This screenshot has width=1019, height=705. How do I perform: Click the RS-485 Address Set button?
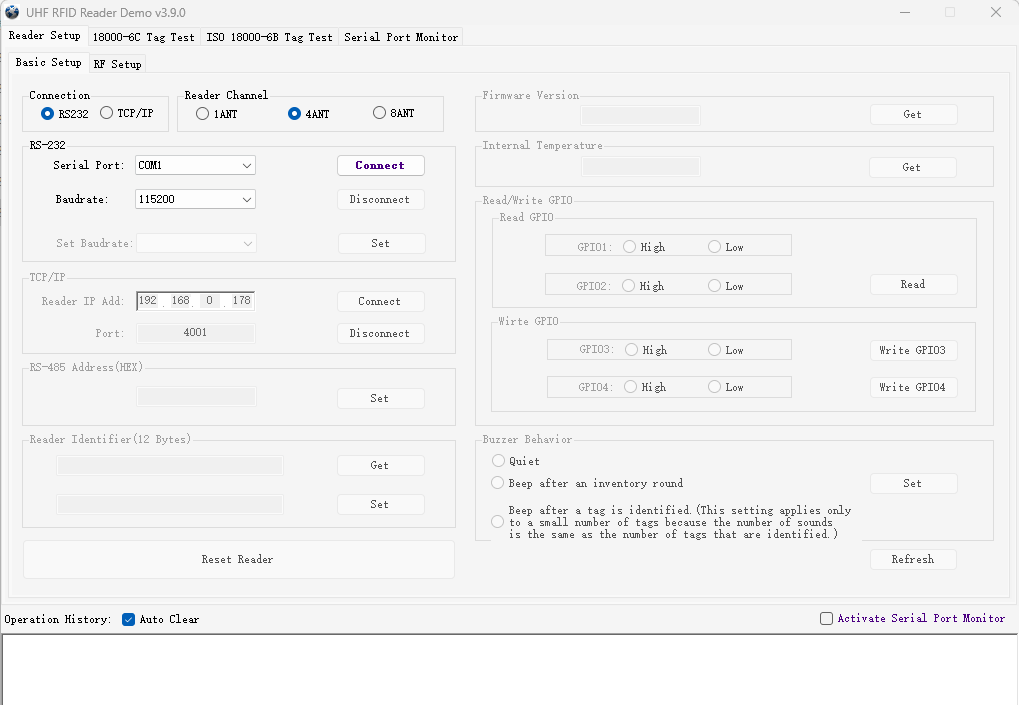(381, 398)
